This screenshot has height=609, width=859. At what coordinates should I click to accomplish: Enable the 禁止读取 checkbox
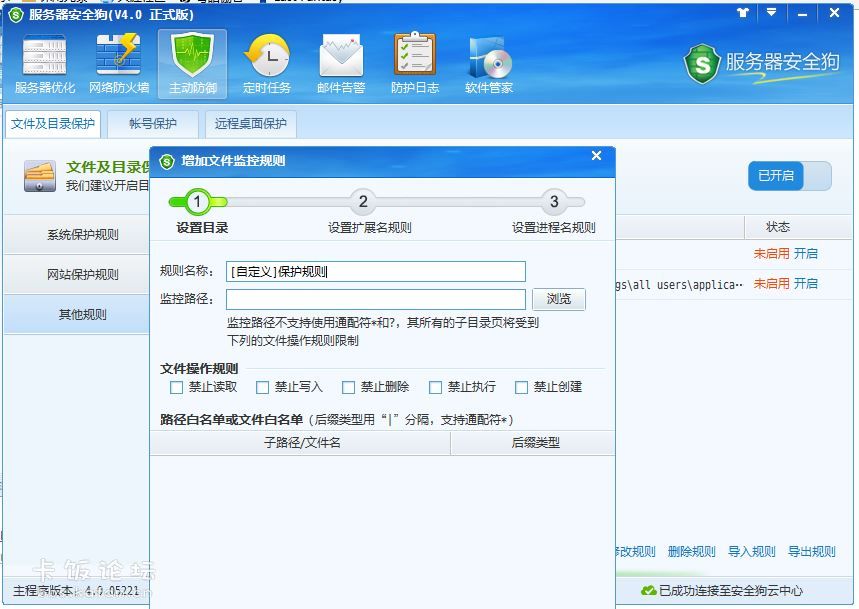pyautogui.click(x=177, y=387)
